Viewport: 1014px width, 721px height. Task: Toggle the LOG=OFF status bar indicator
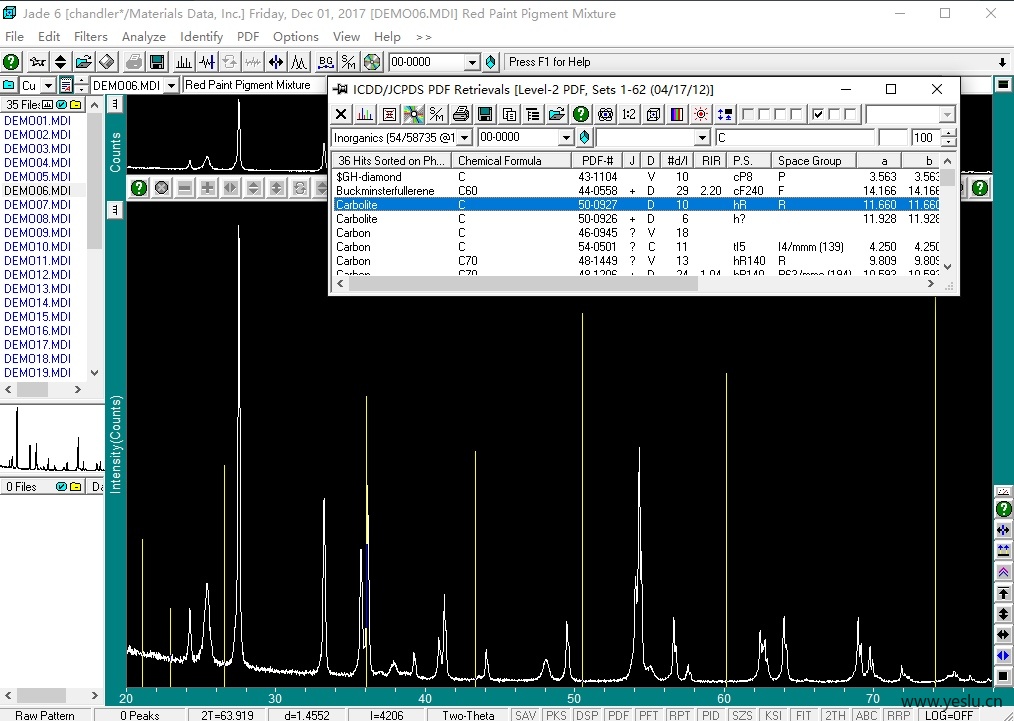(949, 715)
